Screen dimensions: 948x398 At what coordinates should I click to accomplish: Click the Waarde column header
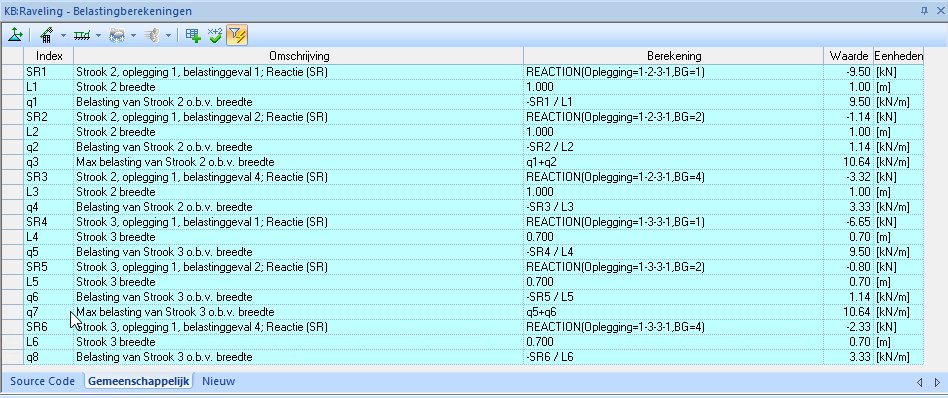tap(848, 56)
